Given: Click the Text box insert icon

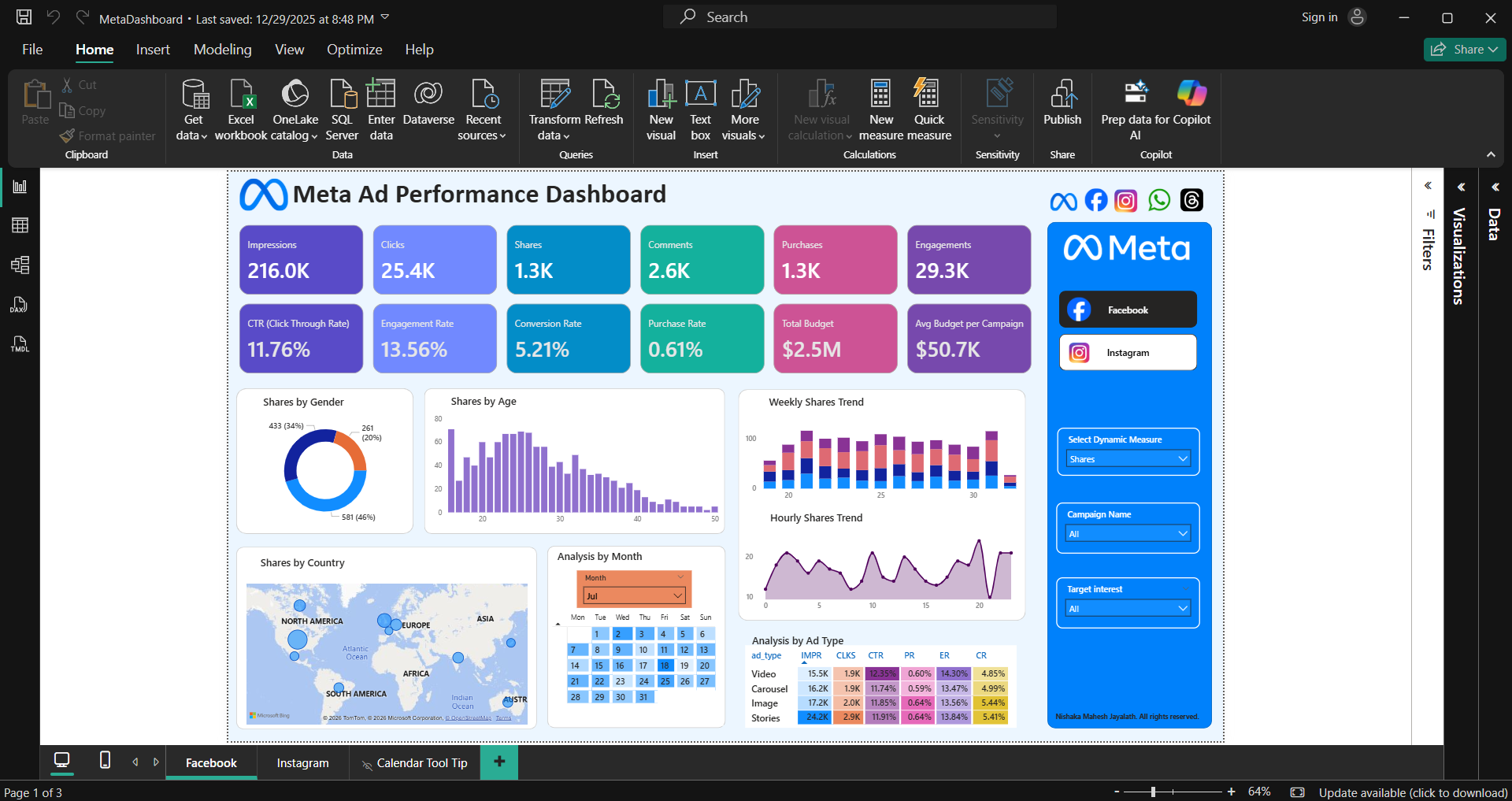Looking at the screenshot, I should (x=700, y=109).
